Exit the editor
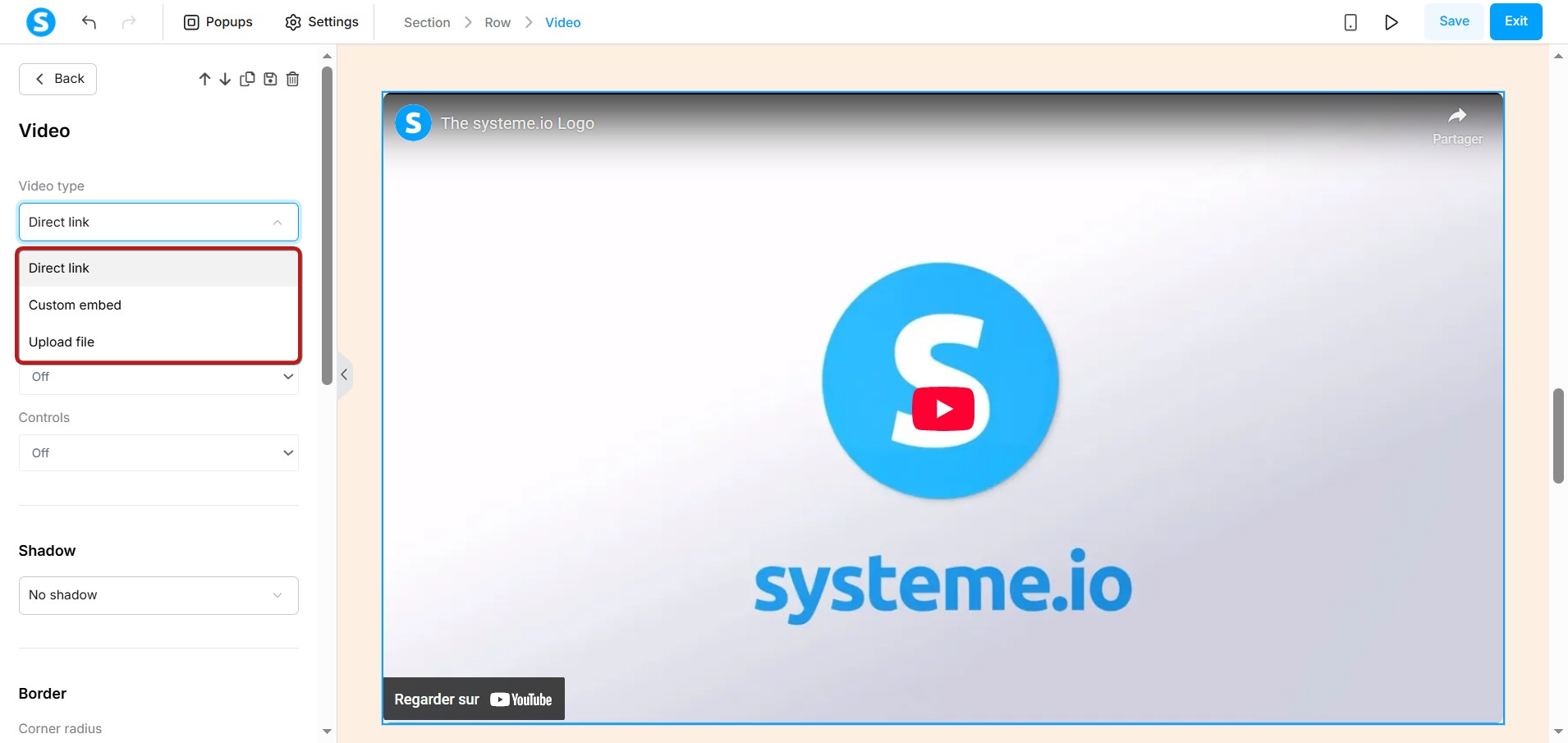The height and width of the screenshot is (743, 1568). (x=1515, y=21)
